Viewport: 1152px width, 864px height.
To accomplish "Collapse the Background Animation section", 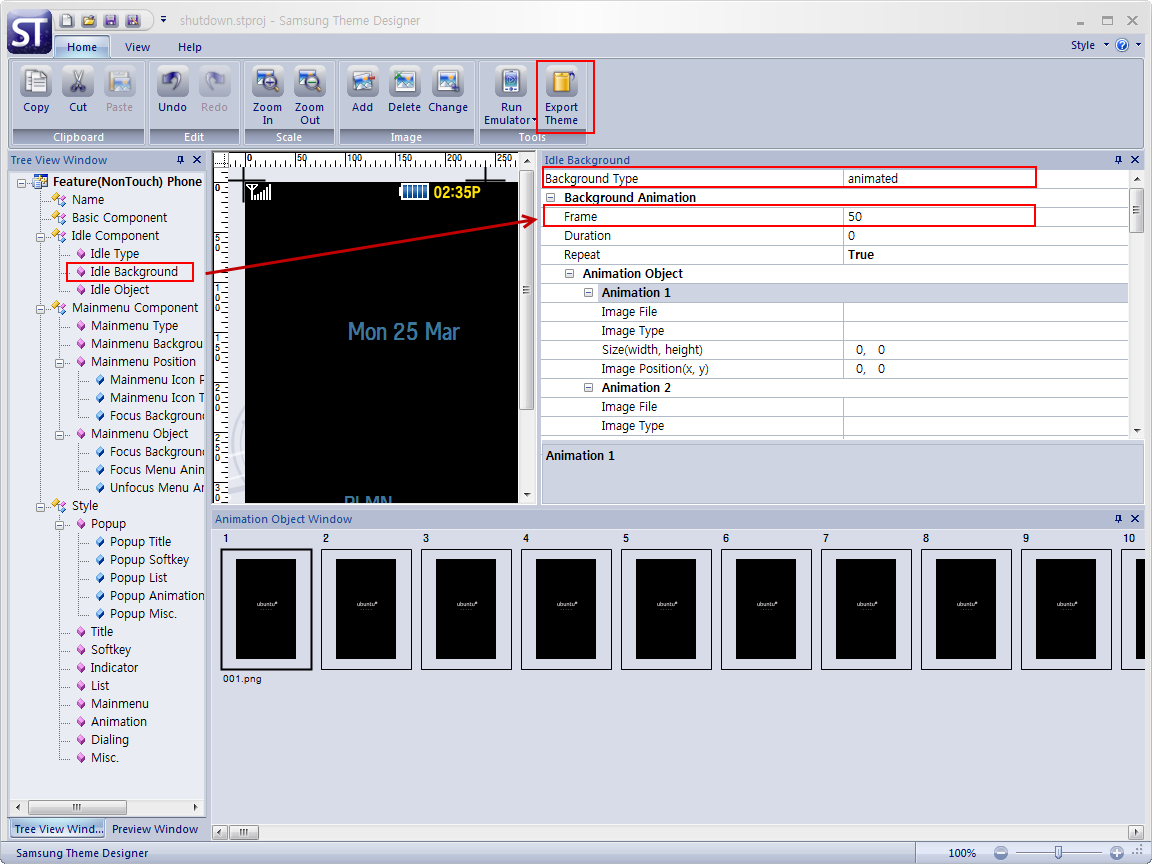I will pos(552,198).
